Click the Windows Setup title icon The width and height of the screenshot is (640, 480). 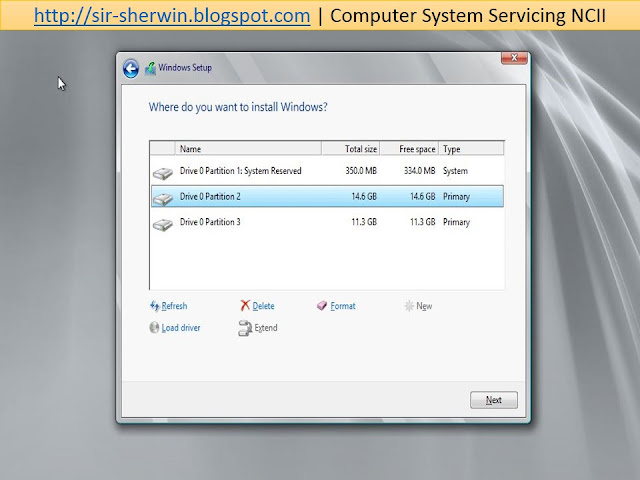tap(150, 69)
